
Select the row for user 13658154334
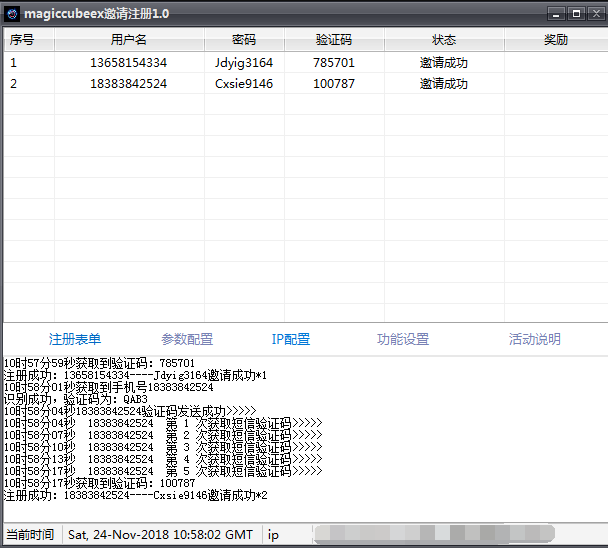coord(129,62)
